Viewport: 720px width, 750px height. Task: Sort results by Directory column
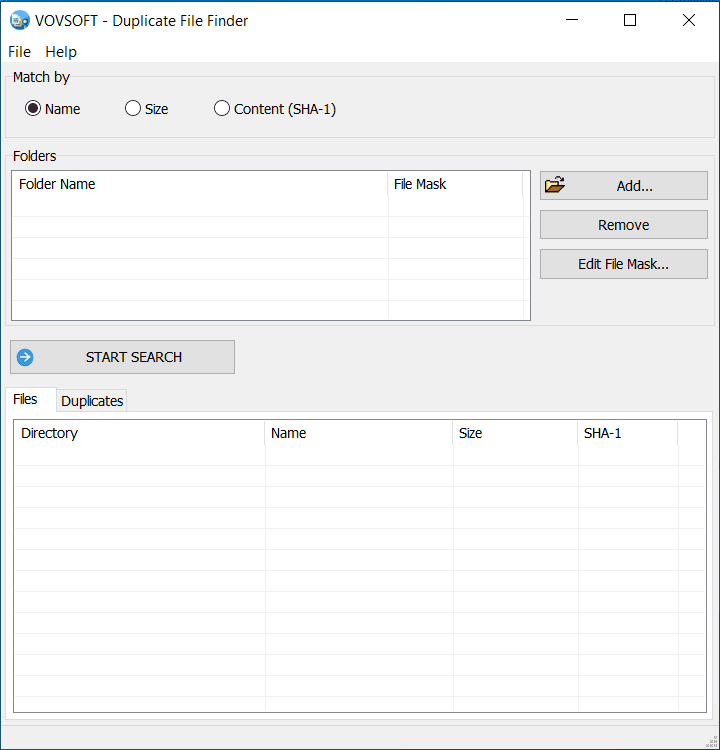tap(140, 433)
